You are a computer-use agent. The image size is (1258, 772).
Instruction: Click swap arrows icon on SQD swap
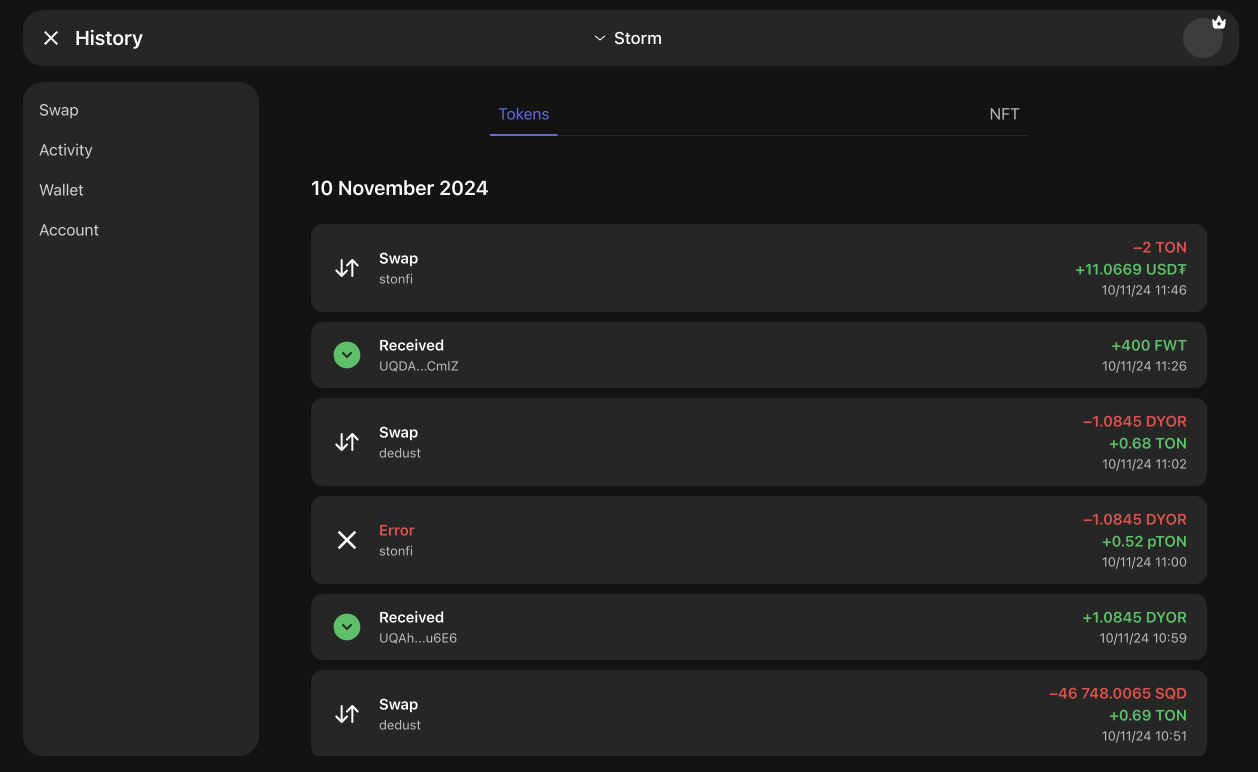tap(347, 714)
